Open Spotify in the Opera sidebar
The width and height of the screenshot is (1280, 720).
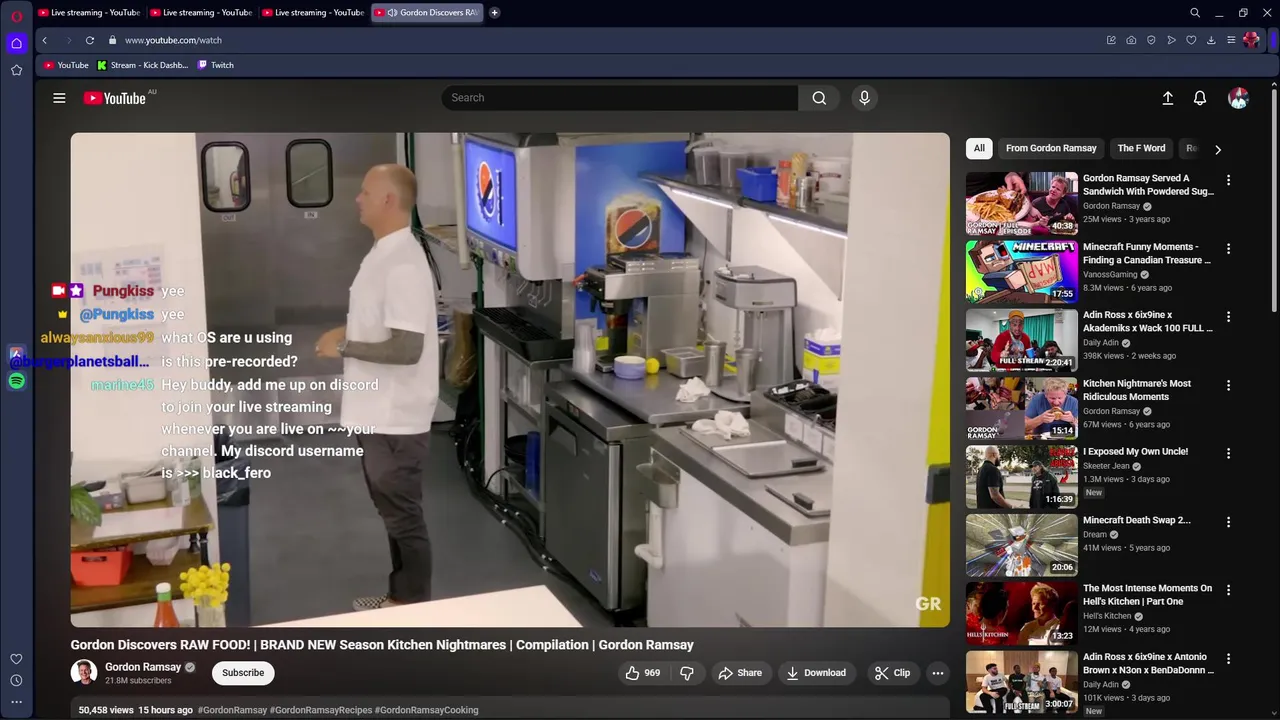16,381
